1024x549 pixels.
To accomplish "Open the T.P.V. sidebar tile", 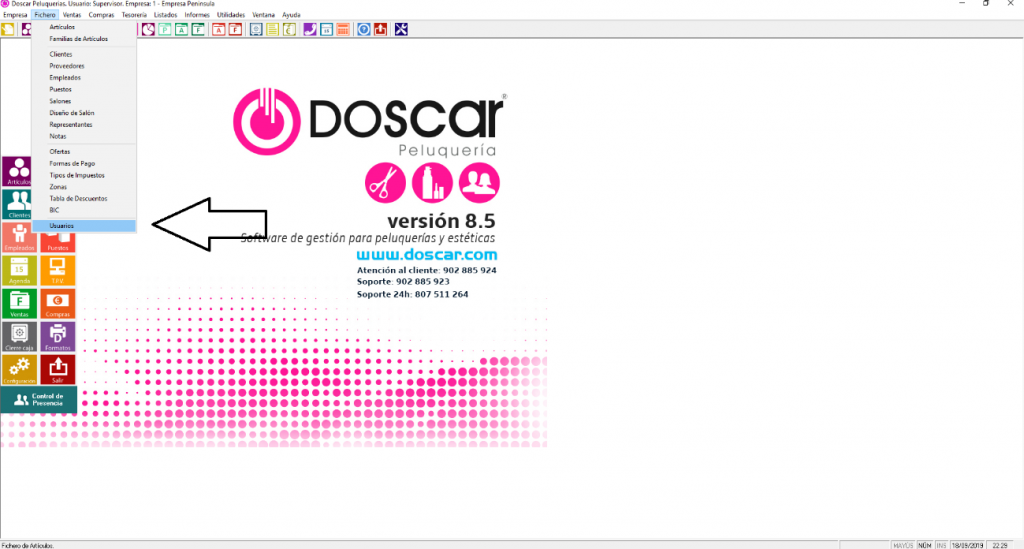I will [x=57, y=270].
